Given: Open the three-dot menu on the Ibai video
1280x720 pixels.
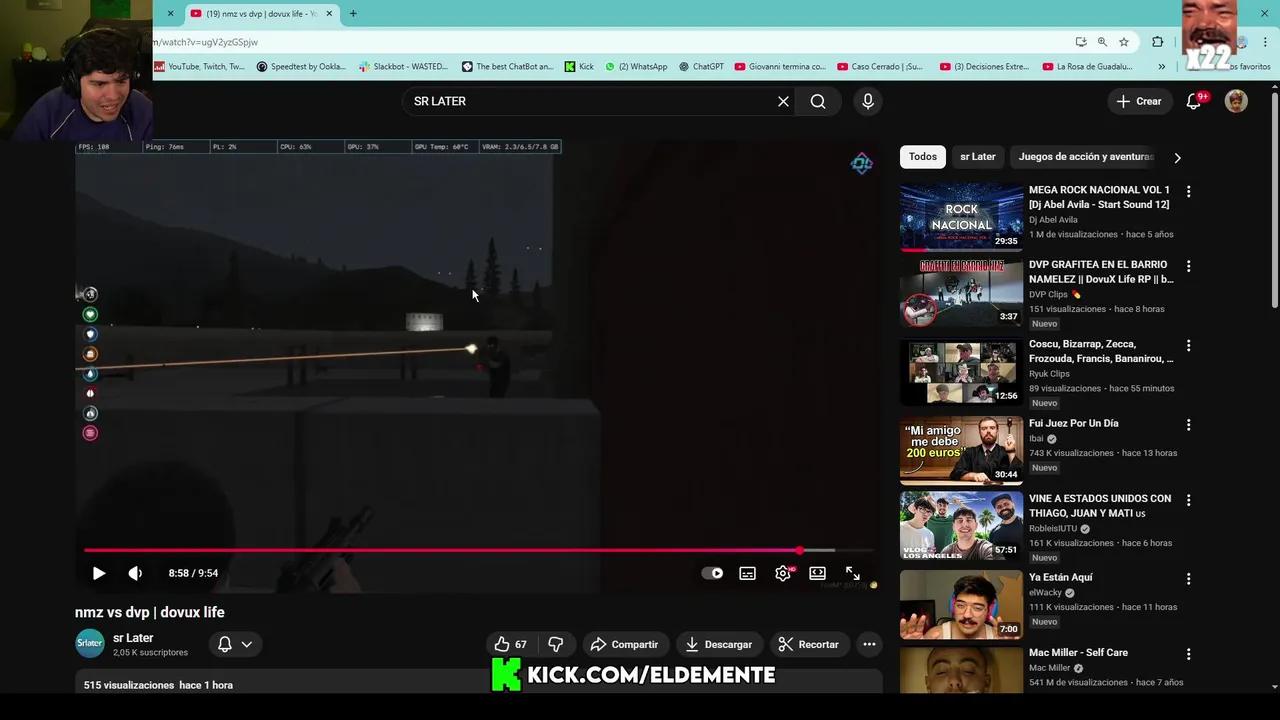Looking at the screenshot, I should tap(1188, 424).
